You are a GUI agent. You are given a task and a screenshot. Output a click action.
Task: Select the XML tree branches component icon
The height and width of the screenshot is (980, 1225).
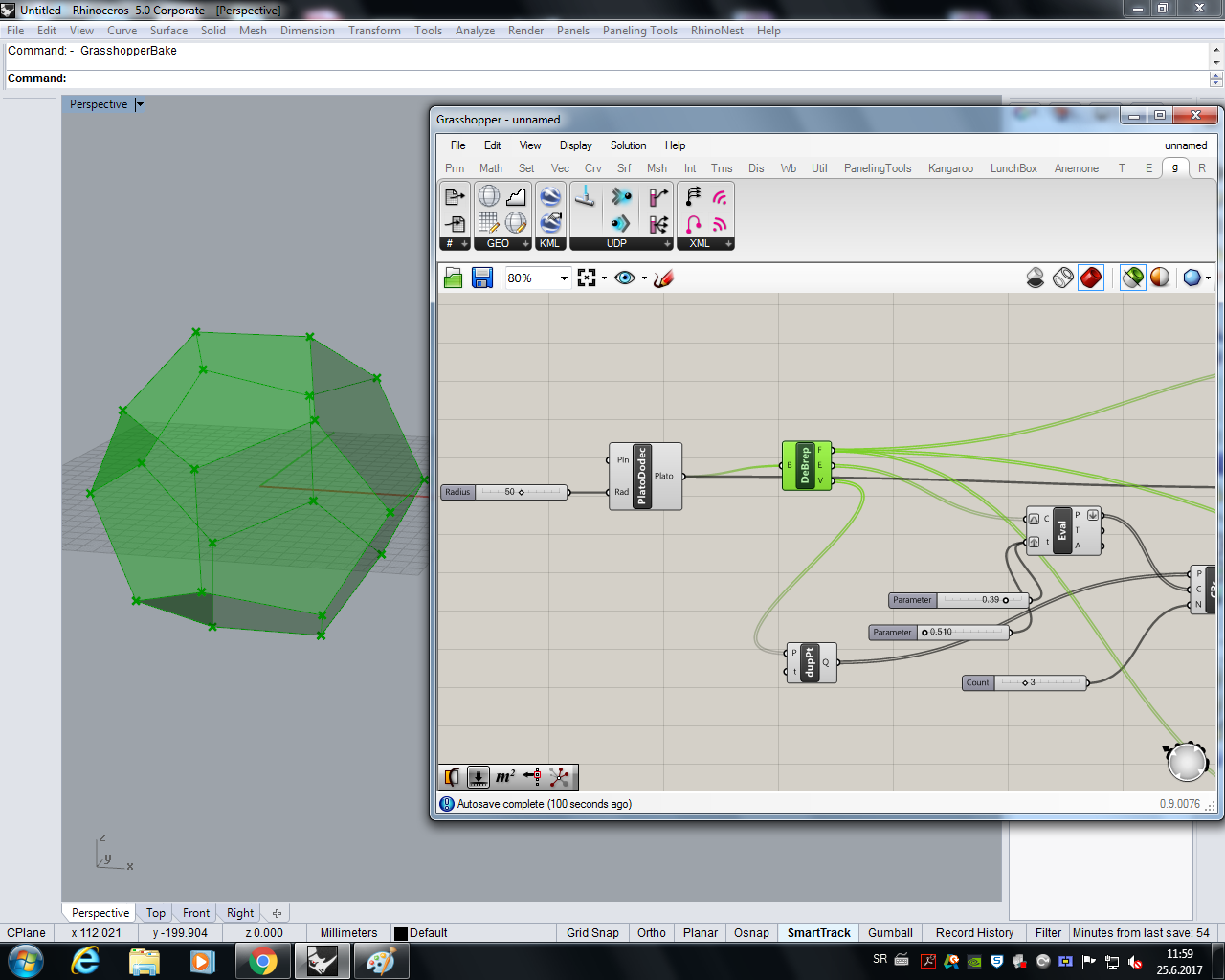(x=693, y=196)
